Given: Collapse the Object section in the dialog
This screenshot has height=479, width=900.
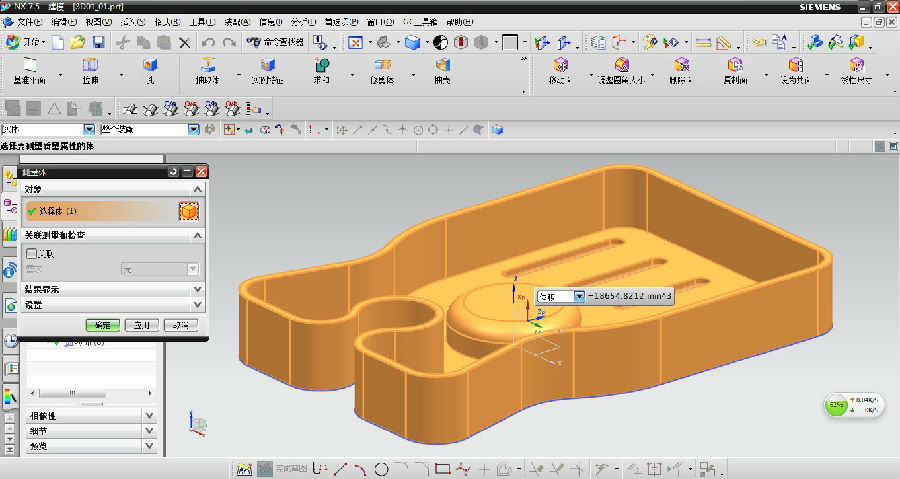Looking at the screenshot, I should [198, 189].
